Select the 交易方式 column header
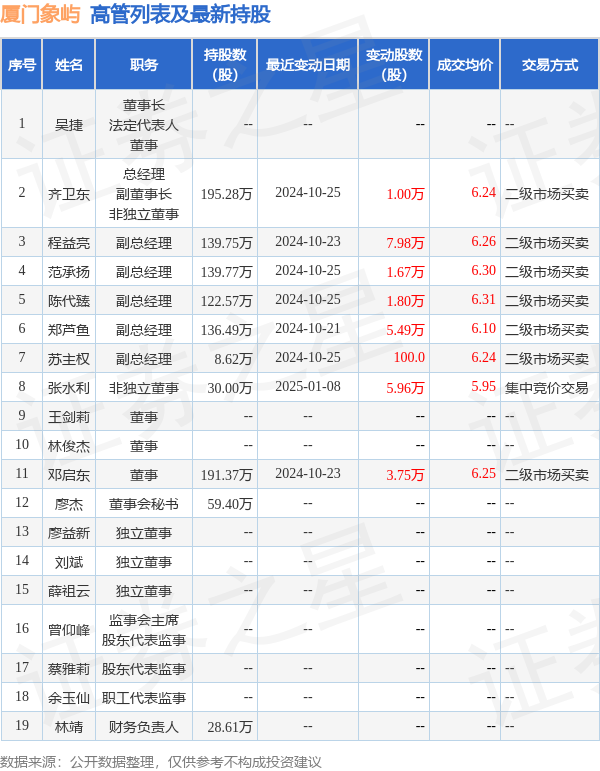600x771 pixels. pos(550,65)
